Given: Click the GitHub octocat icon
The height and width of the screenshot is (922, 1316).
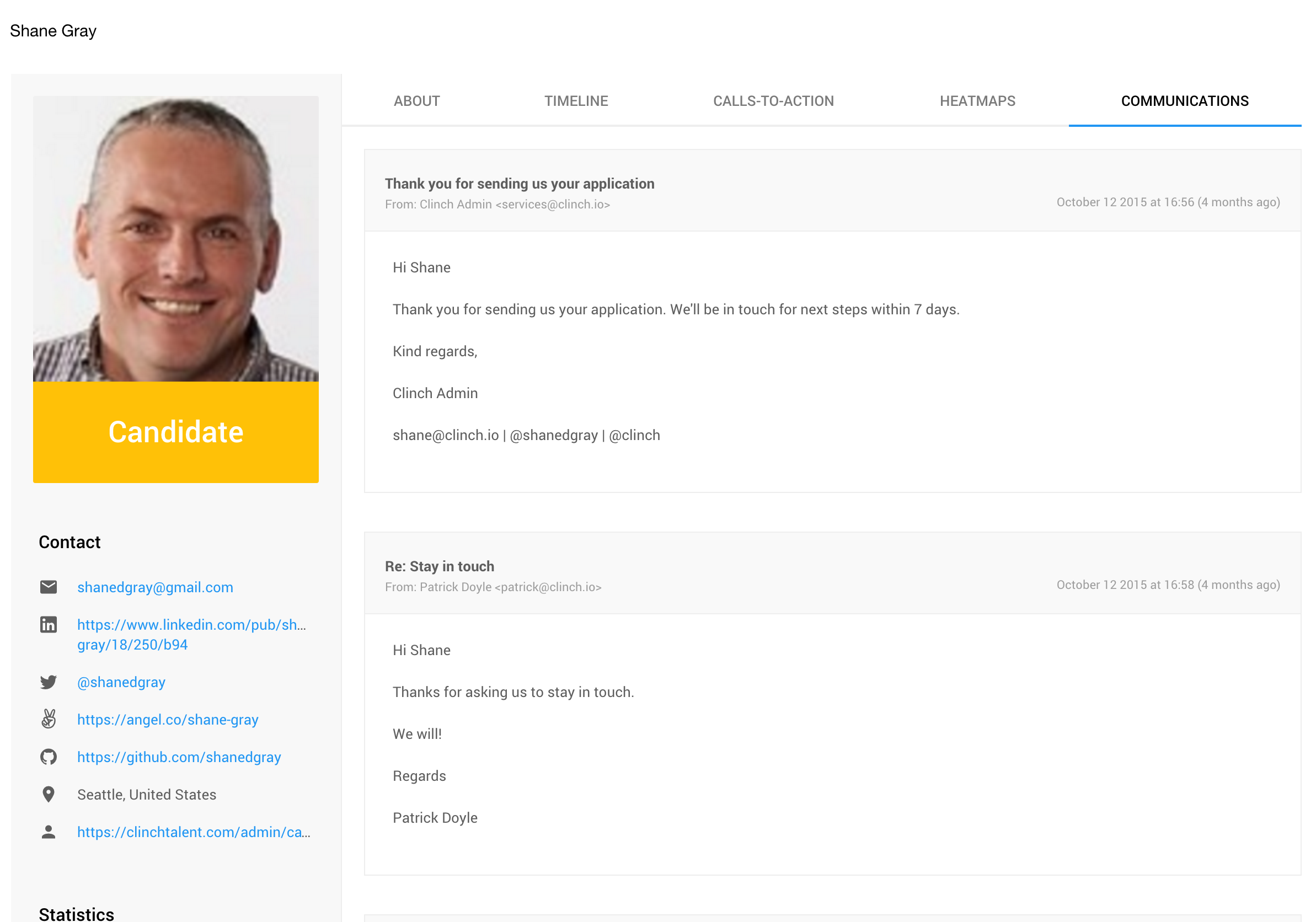Looking at the screenshot, I should (x=49, y=757).
